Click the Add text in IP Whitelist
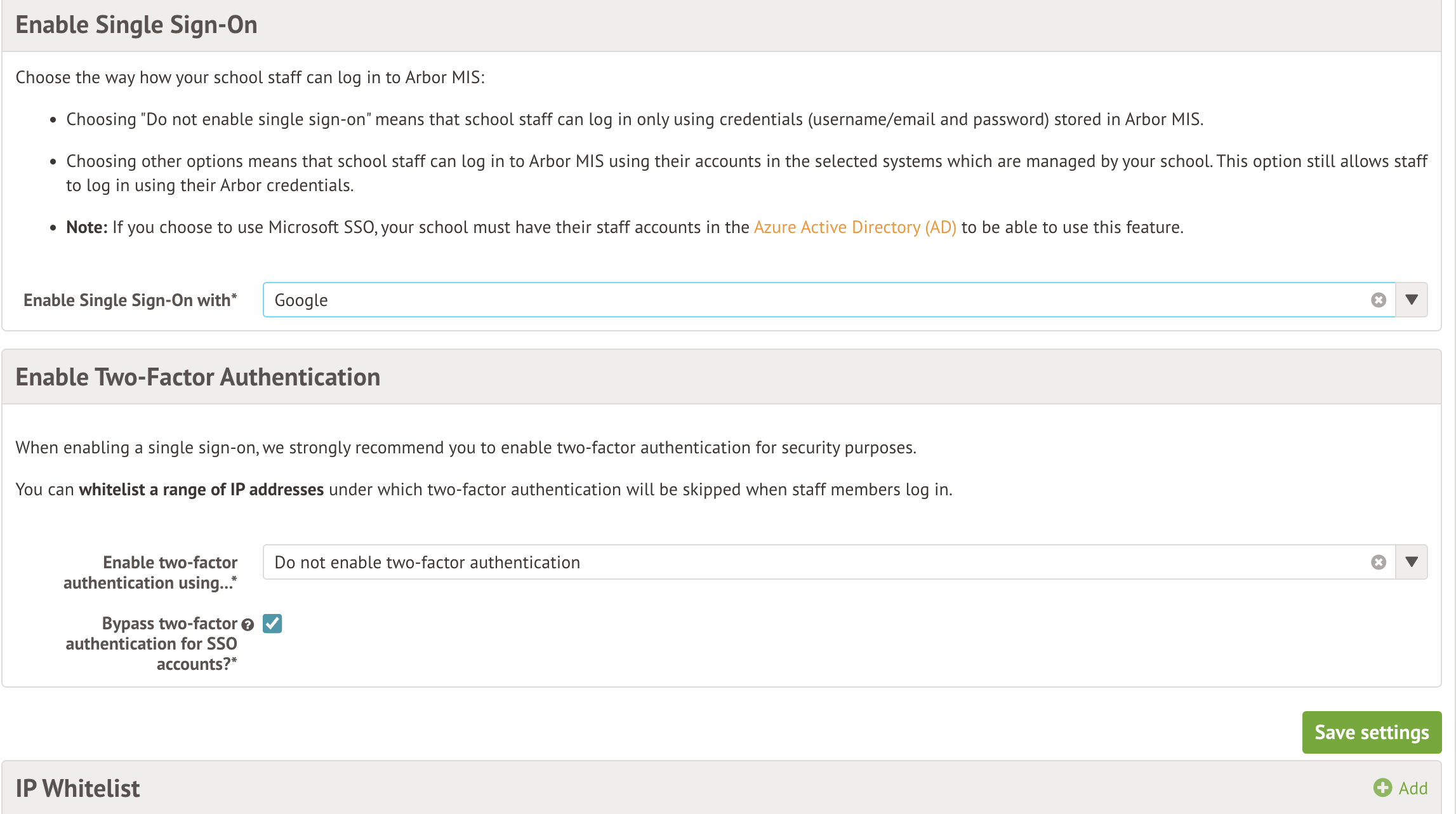Screen dimensions: 1456x814 [1413, 788]
